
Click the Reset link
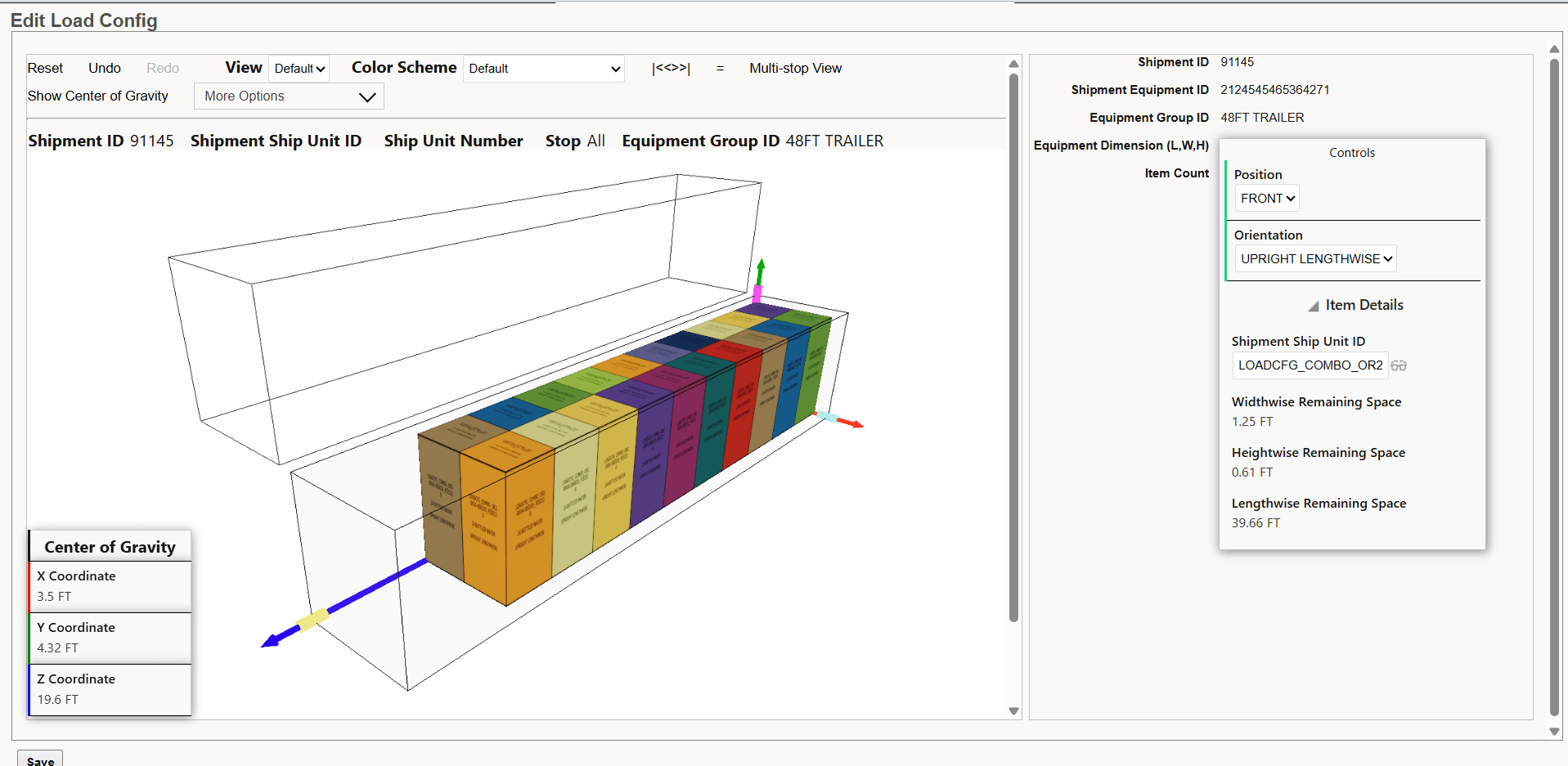pyautogui.click(x=45, y=69)
